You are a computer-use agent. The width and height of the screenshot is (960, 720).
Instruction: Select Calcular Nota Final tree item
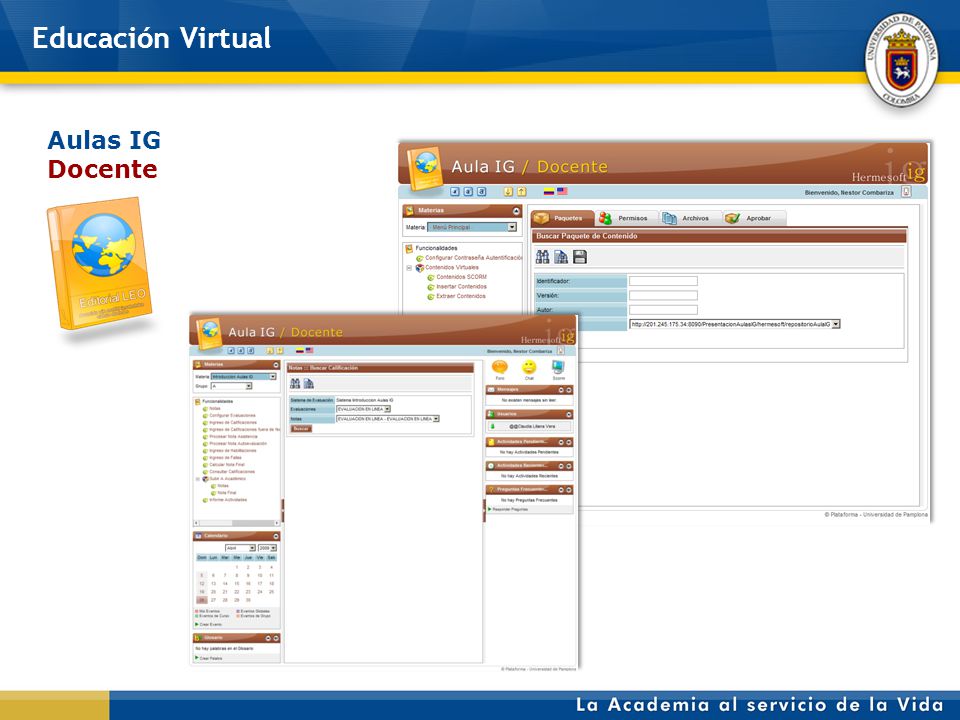point(227,465)
